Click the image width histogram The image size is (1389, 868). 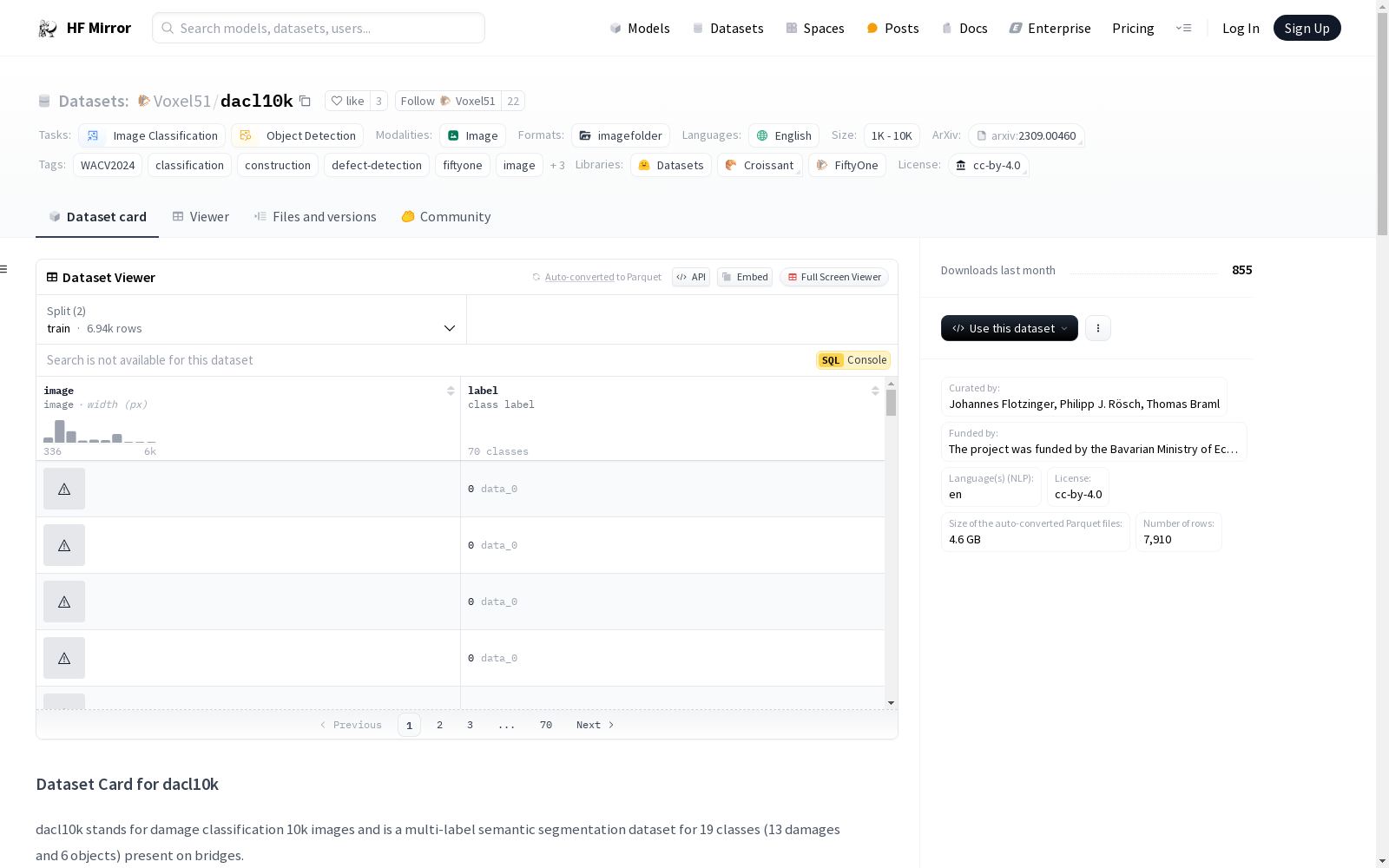(x=100, y=431)
